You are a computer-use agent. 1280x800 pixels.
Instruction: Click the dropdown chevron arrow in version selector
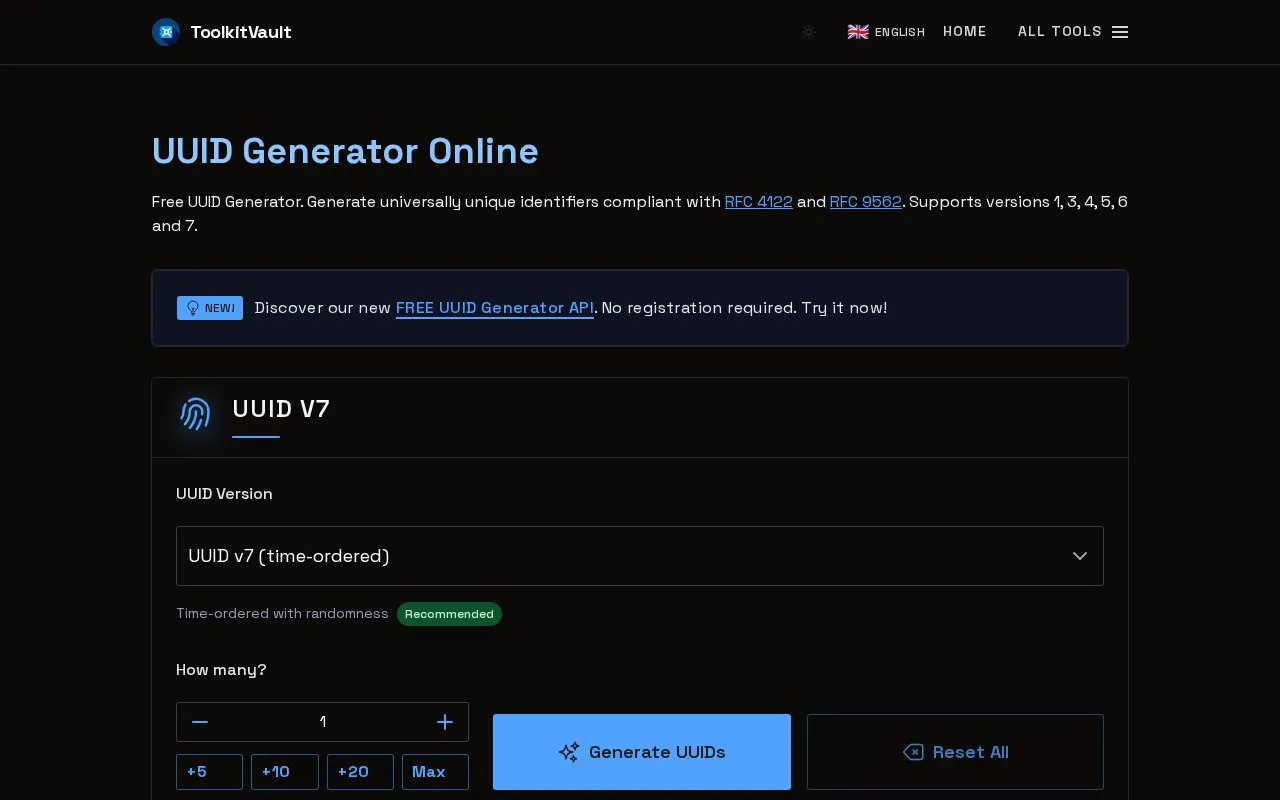point(1080,556)
